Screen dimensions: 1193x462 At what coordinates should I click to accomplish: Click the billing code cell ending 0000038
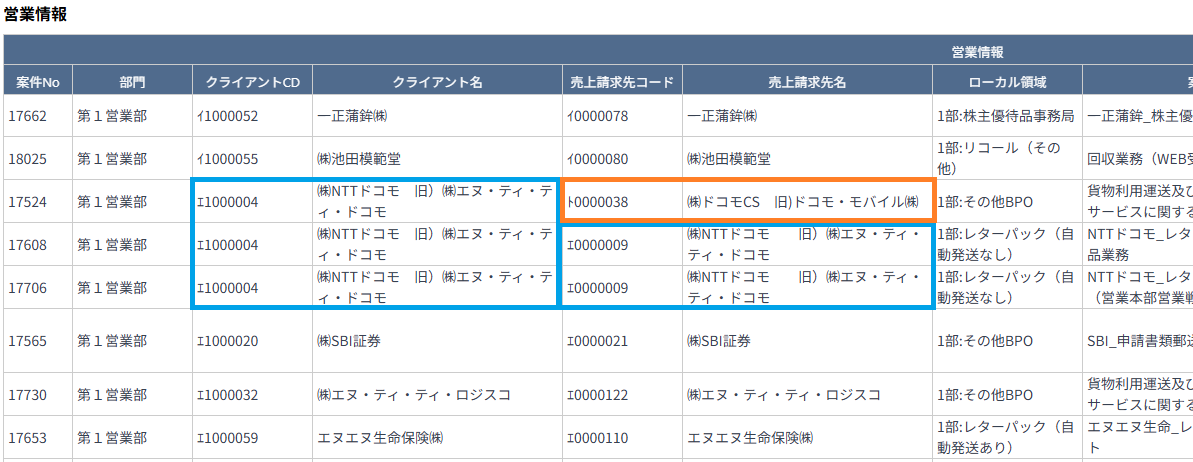point(598,202)
